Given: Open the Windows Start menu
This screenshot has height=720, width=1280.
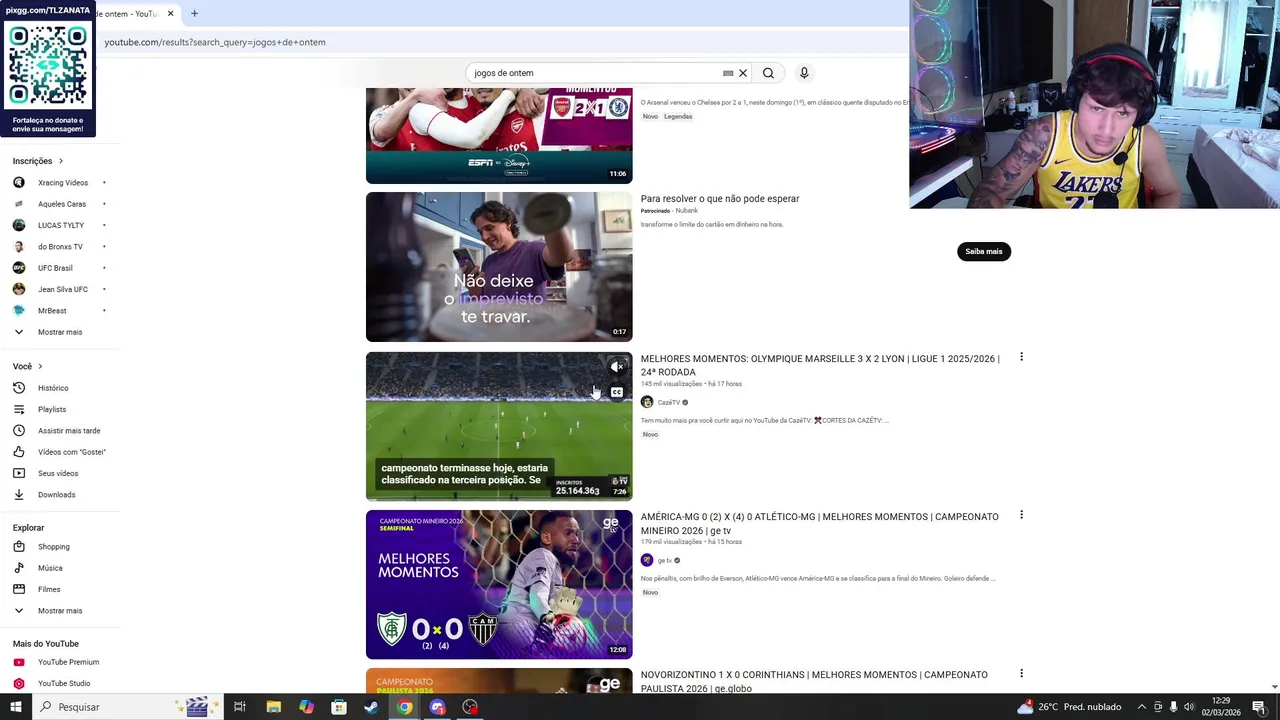Looking at the screenshot, I should tap(15, 707).
